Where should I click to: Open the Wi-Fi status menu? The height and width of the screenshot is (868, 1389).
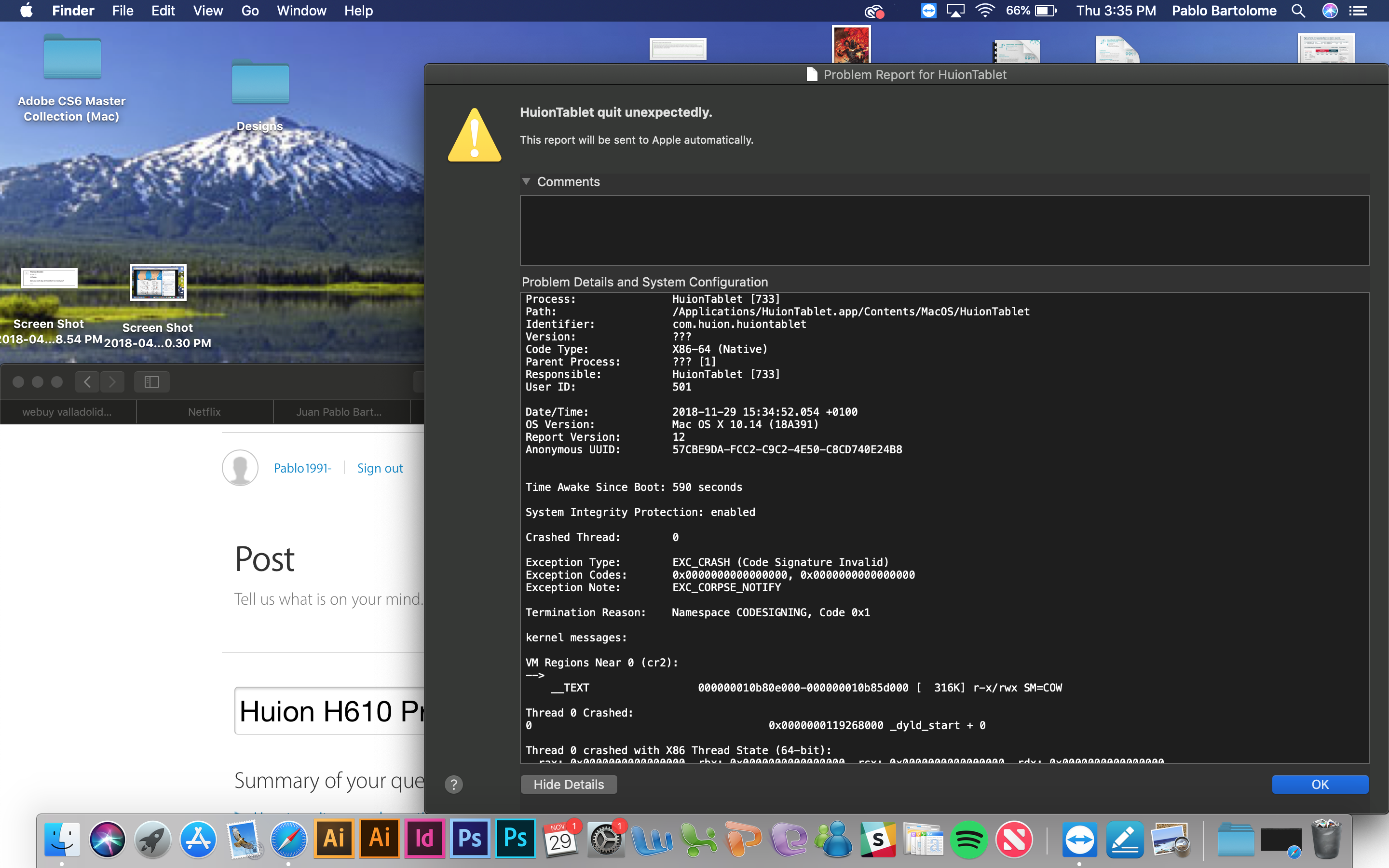point(985,11)
